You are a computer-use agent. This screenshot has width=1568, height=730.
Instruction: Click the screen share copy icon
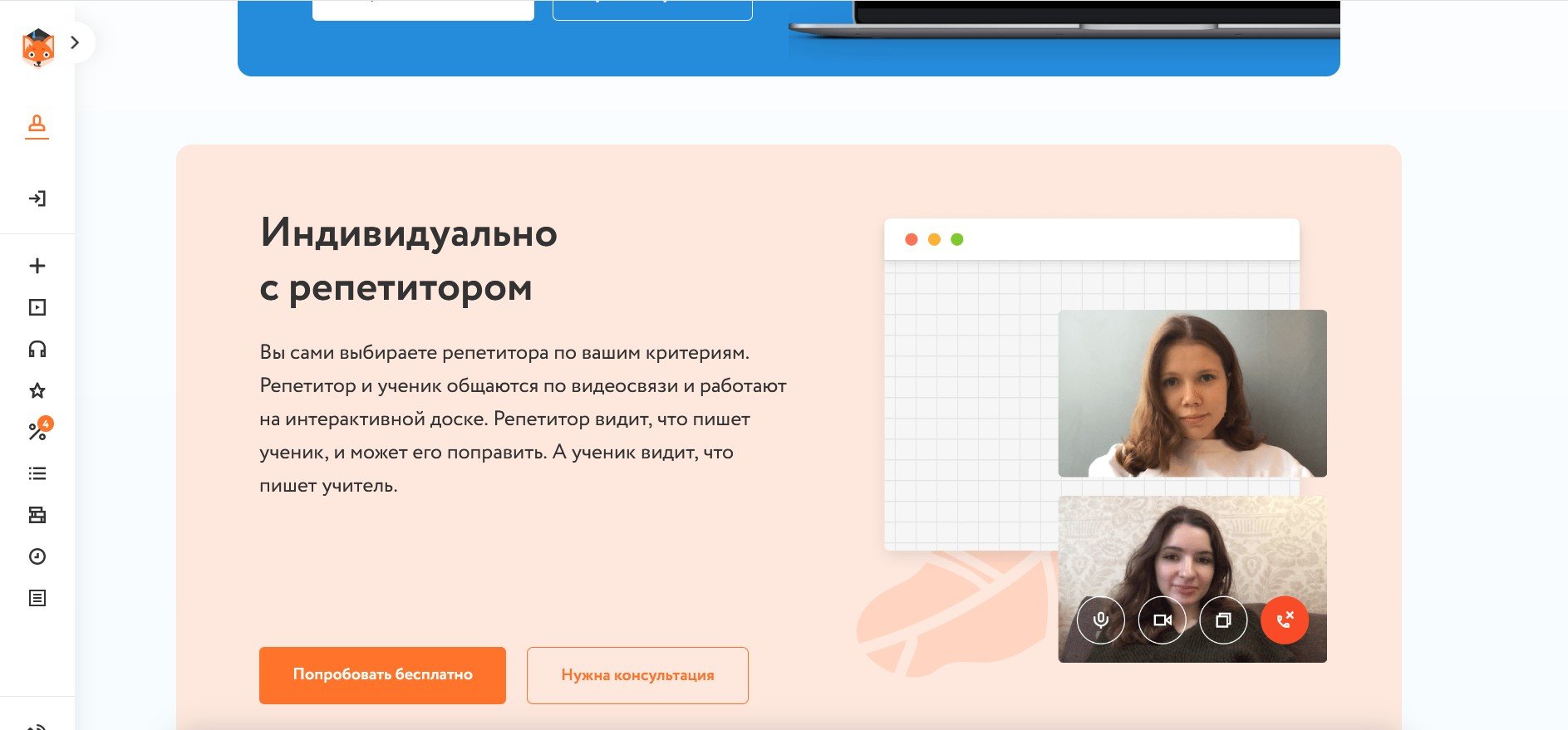[x=1223, y=620]
